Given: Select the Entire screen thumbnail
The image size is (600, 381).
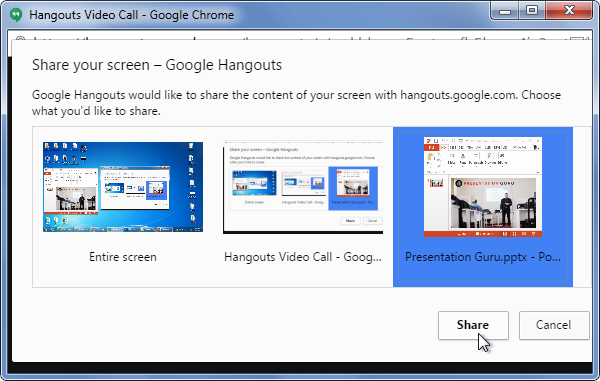Looking at the screenshot, I should click(x=123, y=187).
